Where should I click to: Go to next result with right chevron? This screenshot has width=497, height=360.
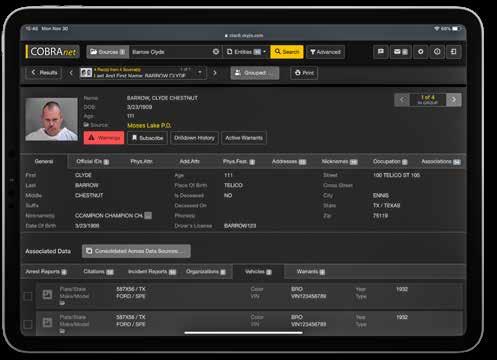tap(215, 73)
